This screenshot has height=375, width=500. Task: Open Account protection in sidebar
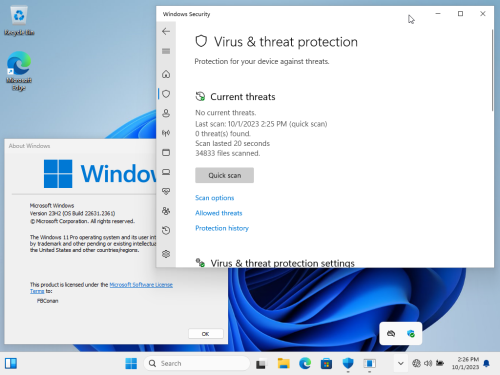(x=166, y=113)
